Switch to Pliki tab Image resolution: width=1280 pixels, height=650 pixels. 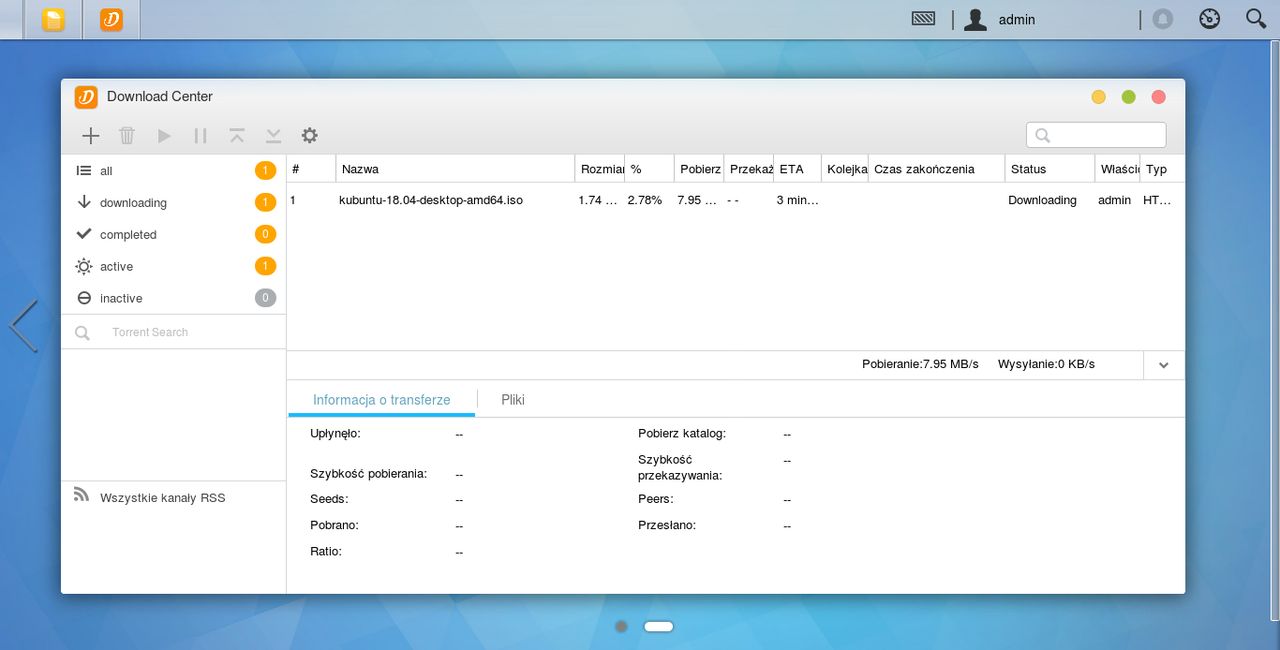pyautogui.click(x=513, y=399)
